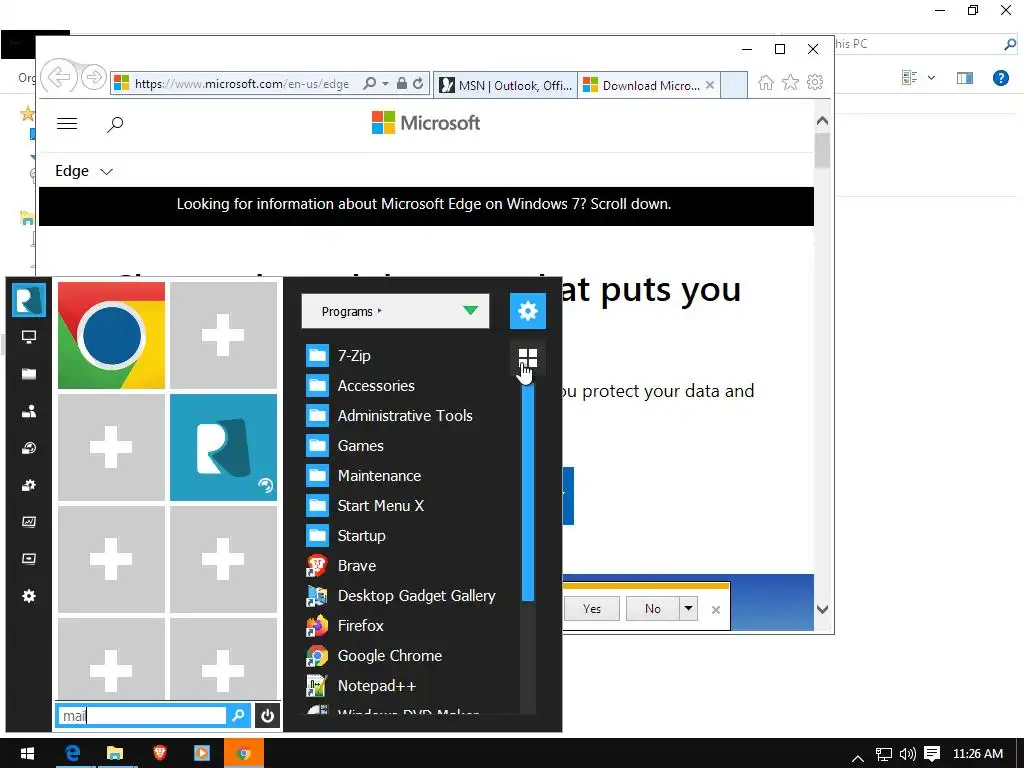
Task: Refresh the page in IE
Action: (418, 84)
